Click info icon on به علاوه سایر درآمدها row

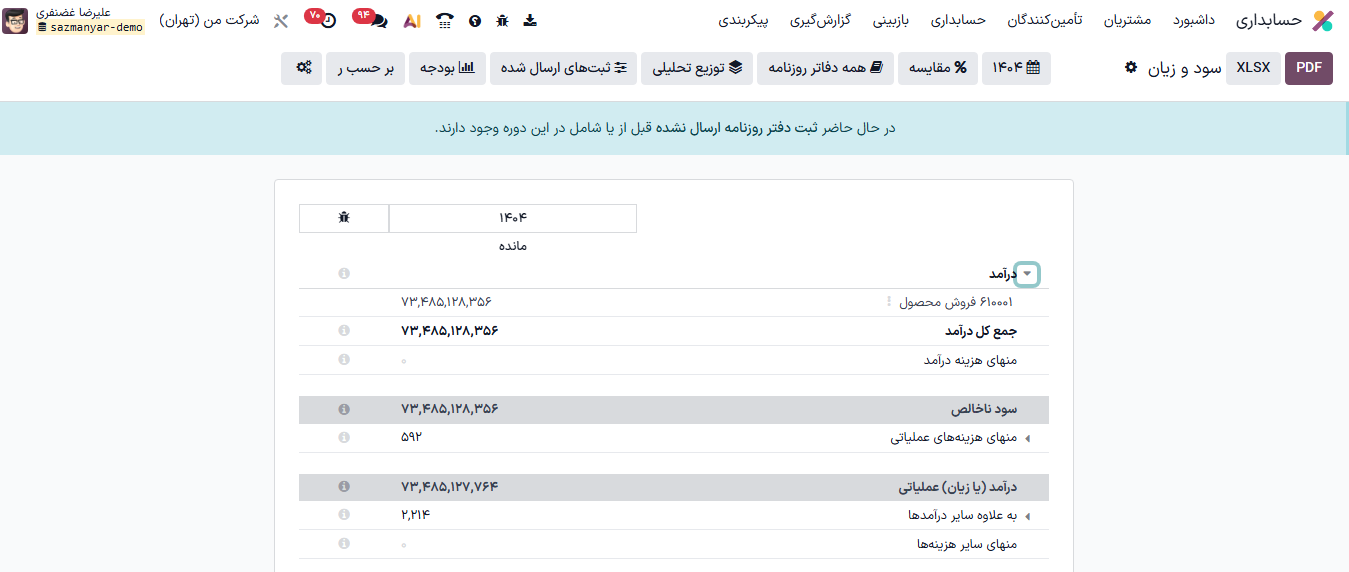click(344, 515)
